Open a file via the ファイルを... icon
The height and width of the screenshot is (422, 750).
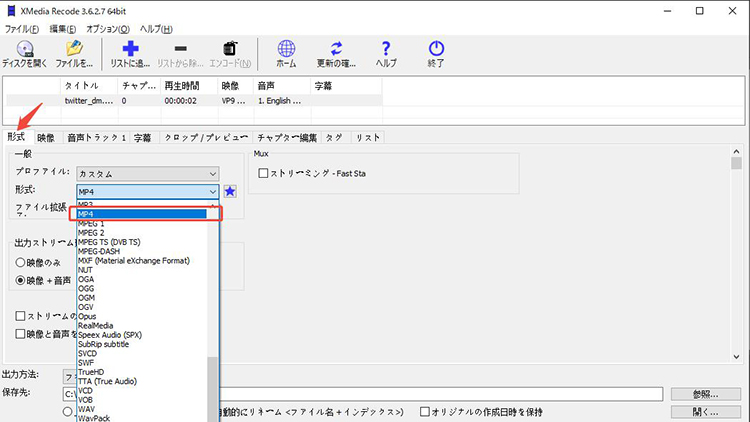[74, 54]
